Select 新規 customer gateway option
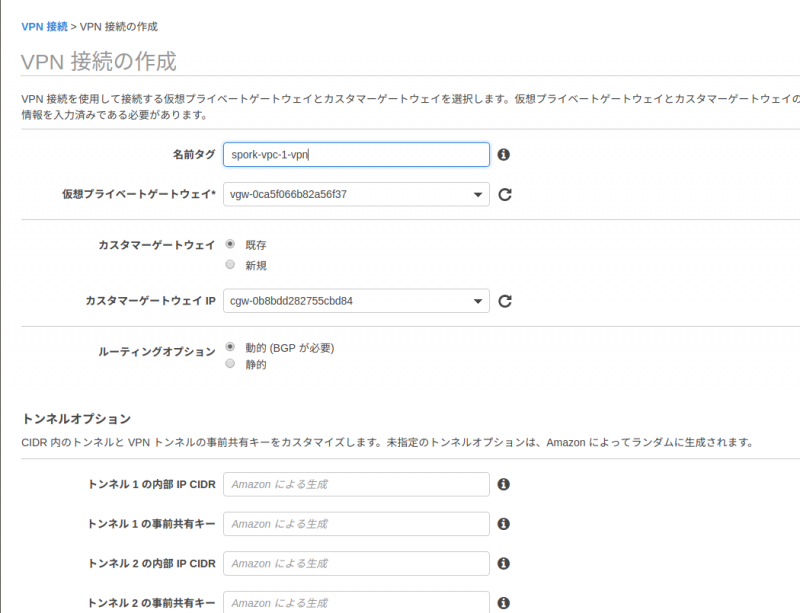 (x=231, y=265)
